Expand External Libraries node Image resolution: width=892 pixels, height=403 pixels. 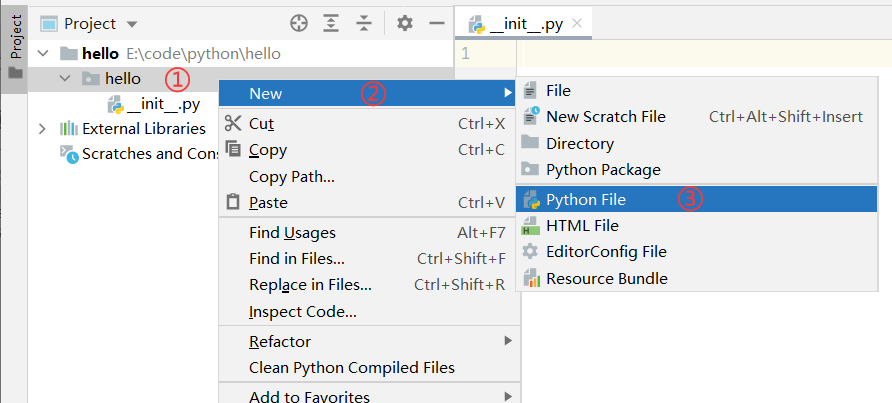coord(42,128)
